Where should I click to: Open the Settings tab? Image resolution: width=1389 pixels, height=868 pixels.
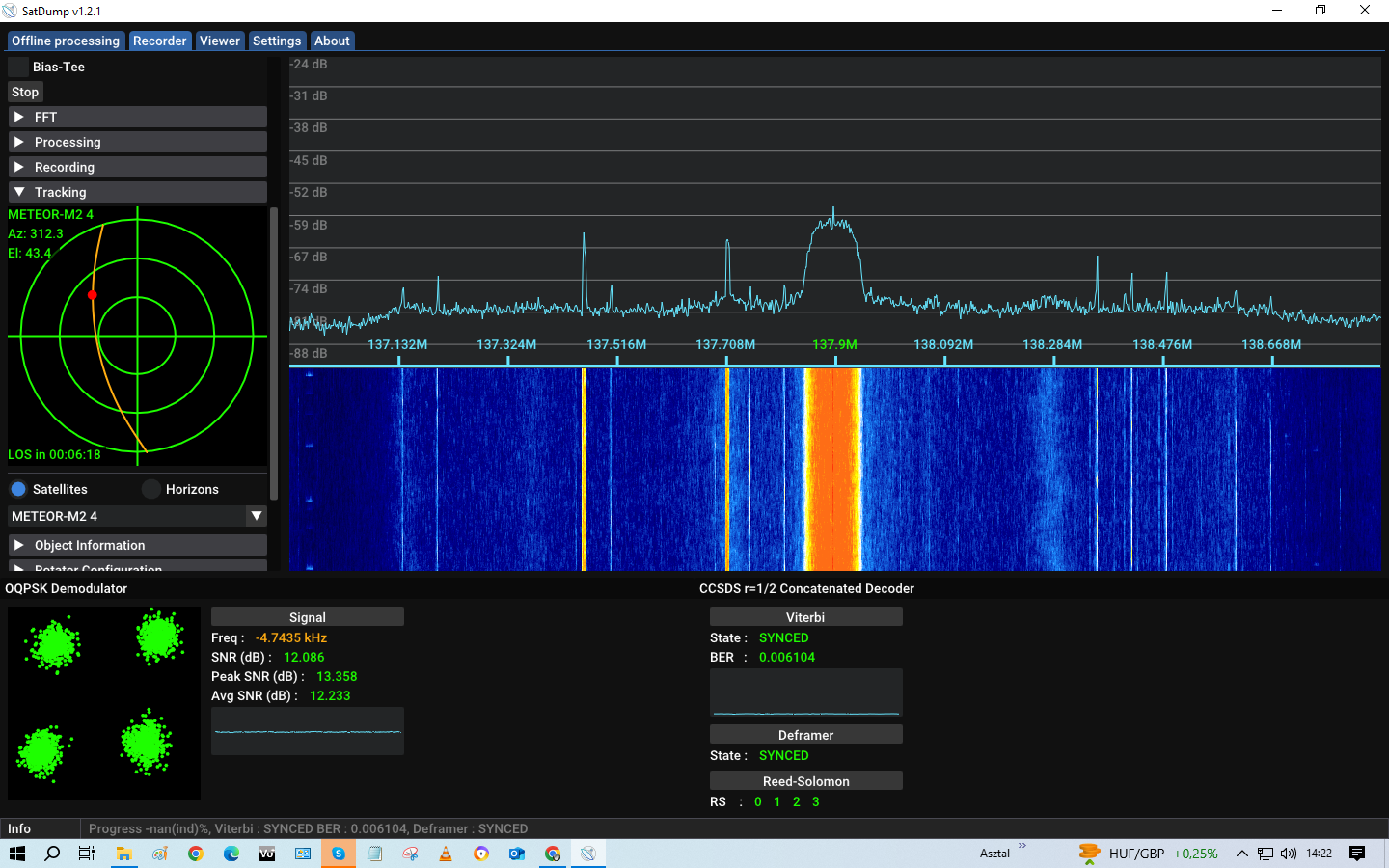coord(277,41)
